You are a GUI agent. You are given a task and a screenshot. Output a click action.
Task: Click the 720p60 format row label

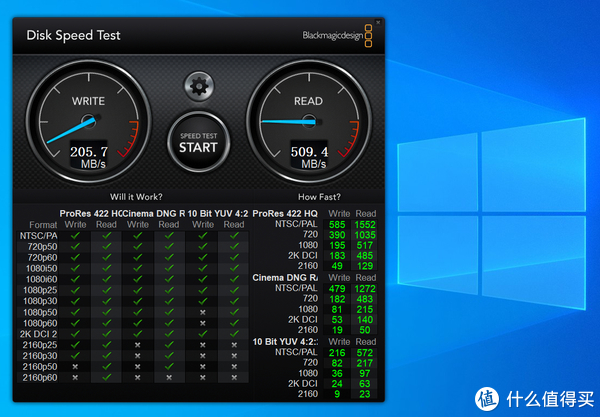42,257
